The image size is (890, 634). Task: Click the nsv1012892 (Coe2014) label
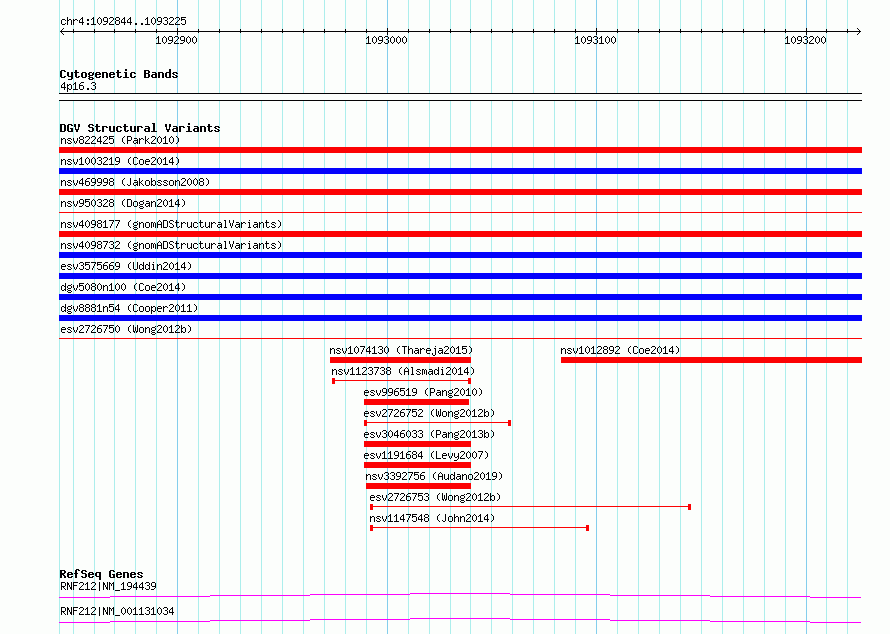620,350
